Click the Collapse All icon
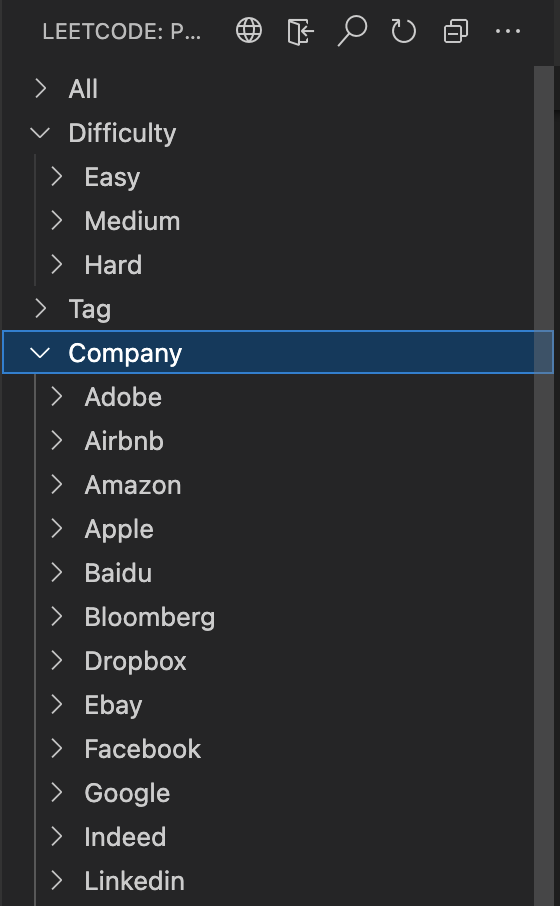The image size is (560, 906). click(x=455, y=31)
